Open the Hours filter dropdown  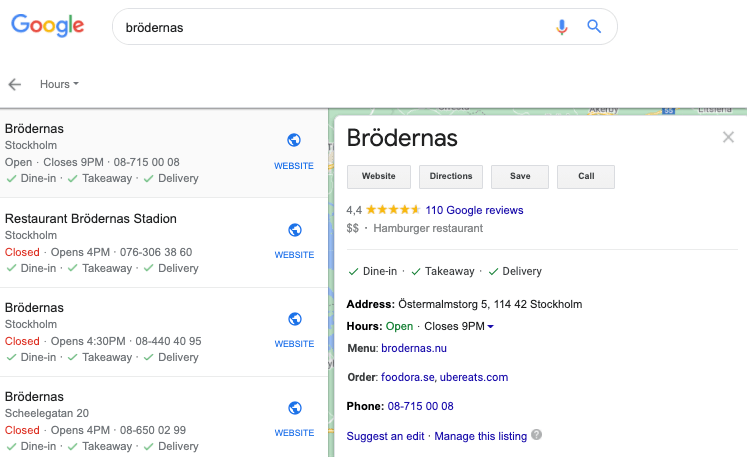pyautogui.click(x=59, y=84)
